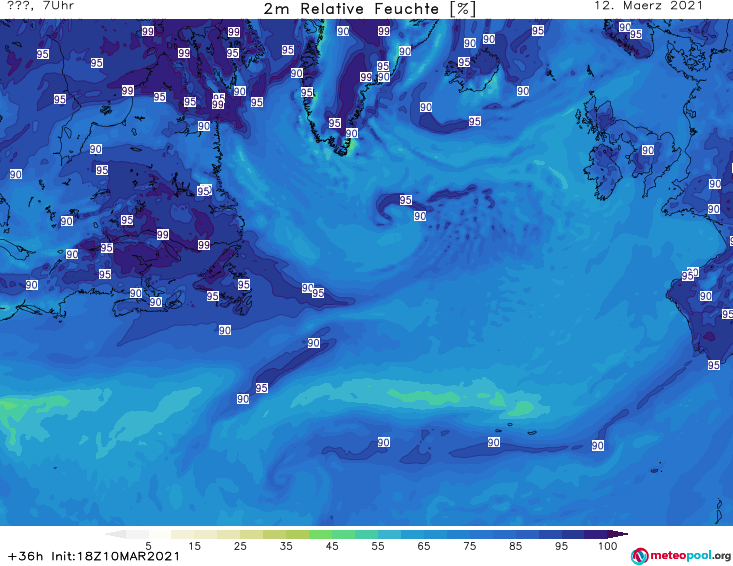Click the legend value '25'
The width and height of the screenshot is (733, 566).
click(x=240, y=546)
